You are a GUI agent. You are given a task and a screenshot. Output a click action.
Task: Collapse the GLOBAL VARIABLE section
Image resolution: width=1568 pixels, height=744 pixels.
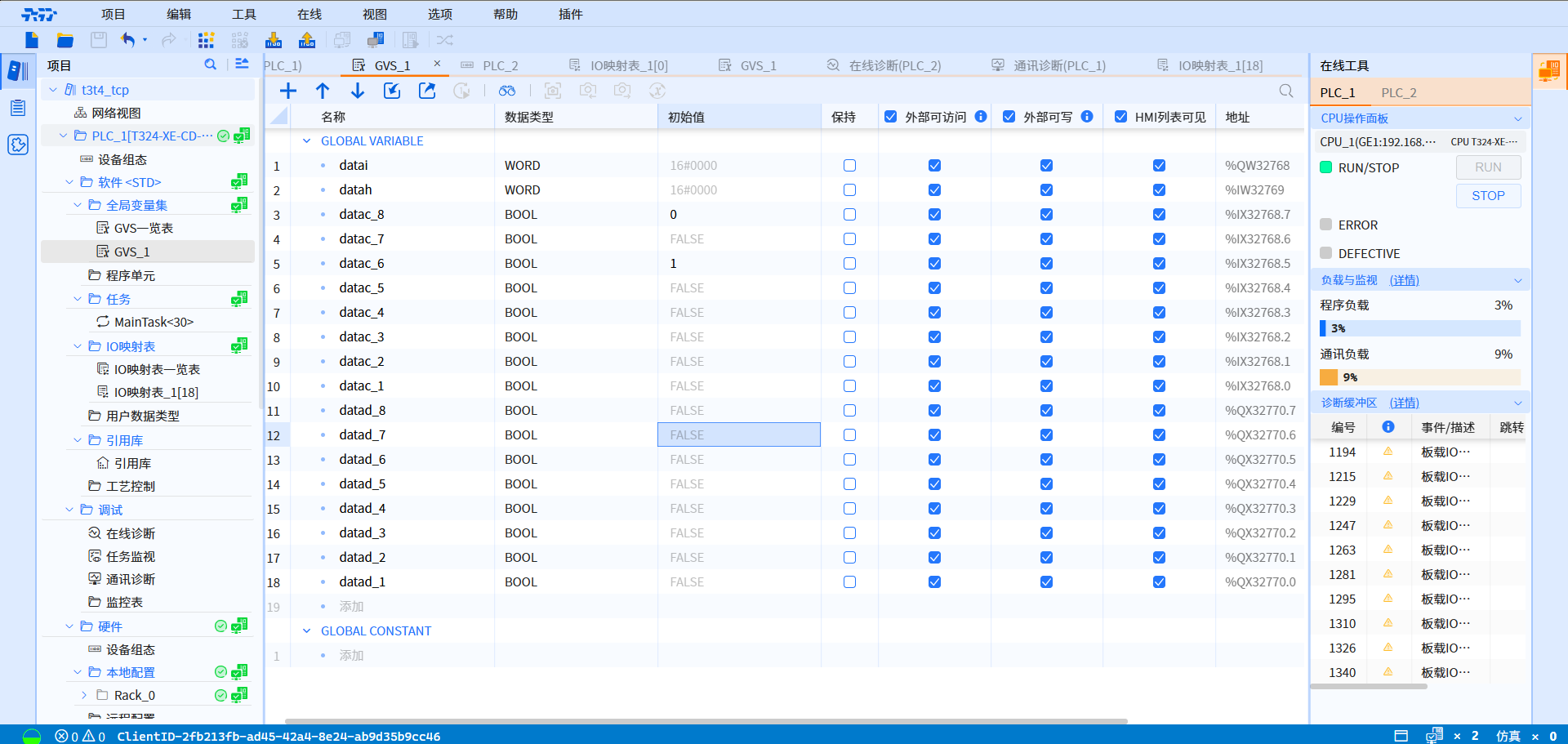point(307,140)
